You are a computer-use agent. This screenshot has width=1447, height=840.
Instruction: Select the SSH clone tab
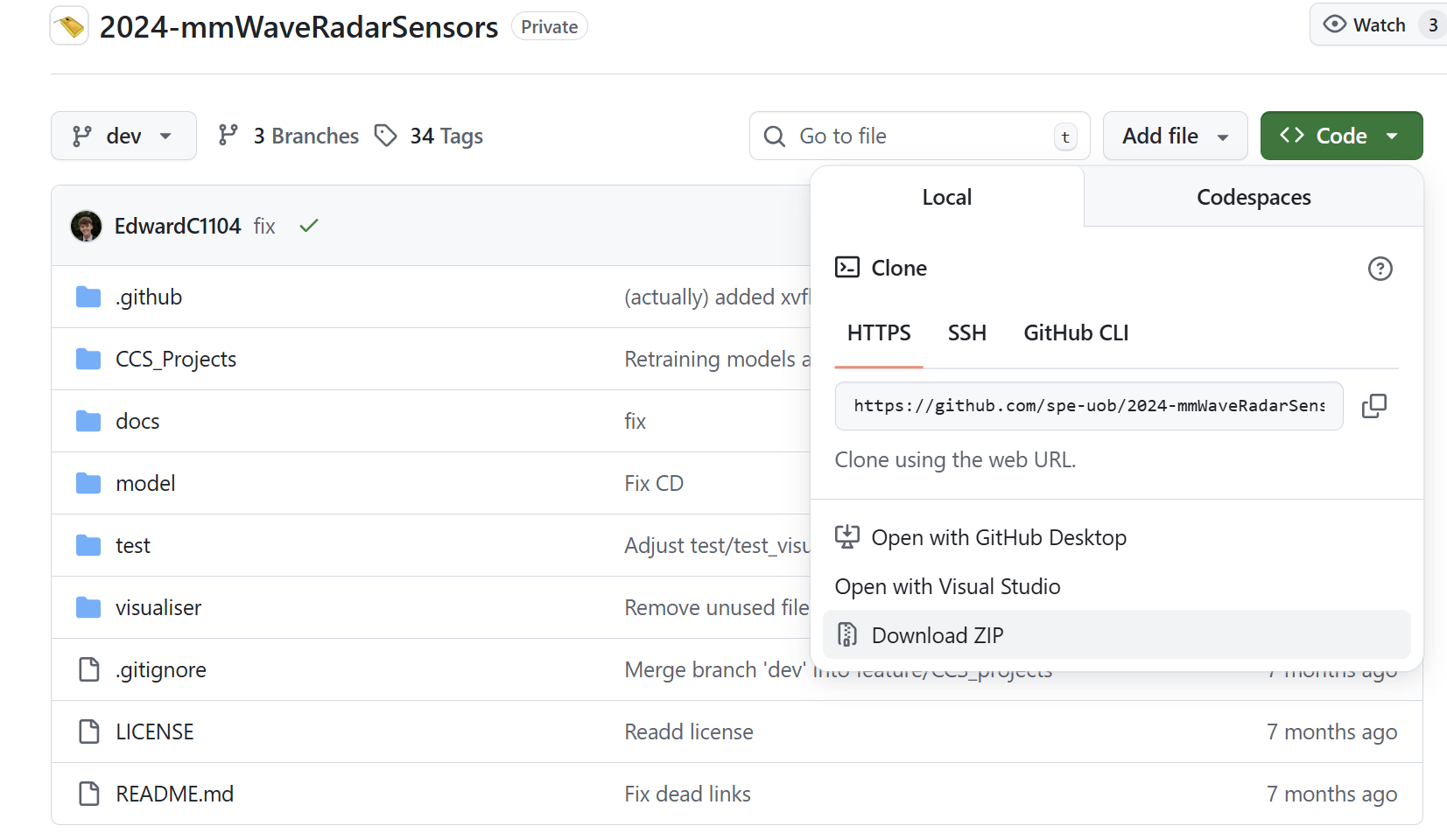(966, 333)
